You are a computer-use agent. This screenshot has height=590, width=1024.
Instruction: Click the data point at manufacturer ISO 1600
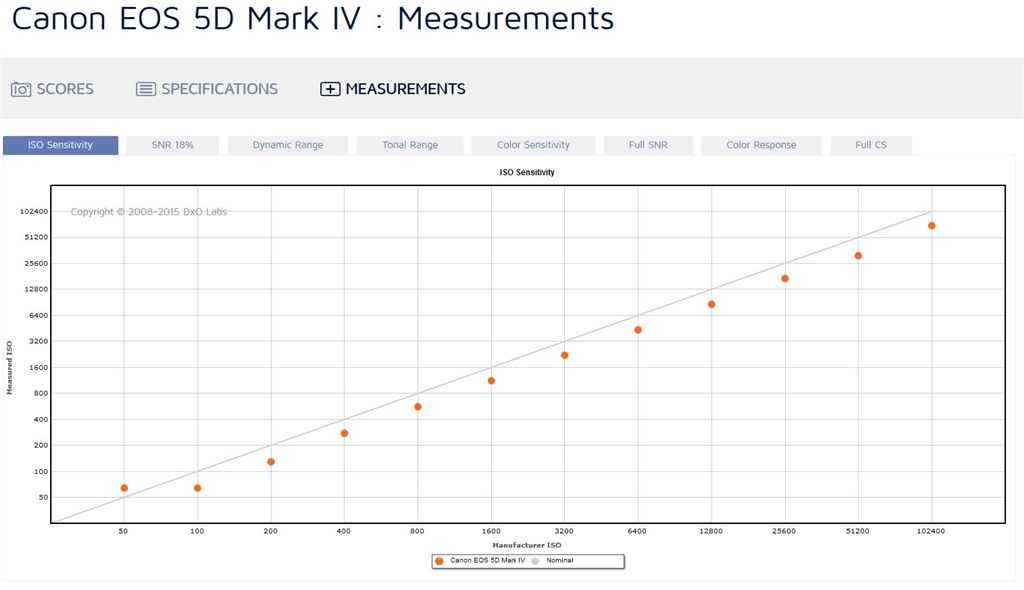click(491, 381)
